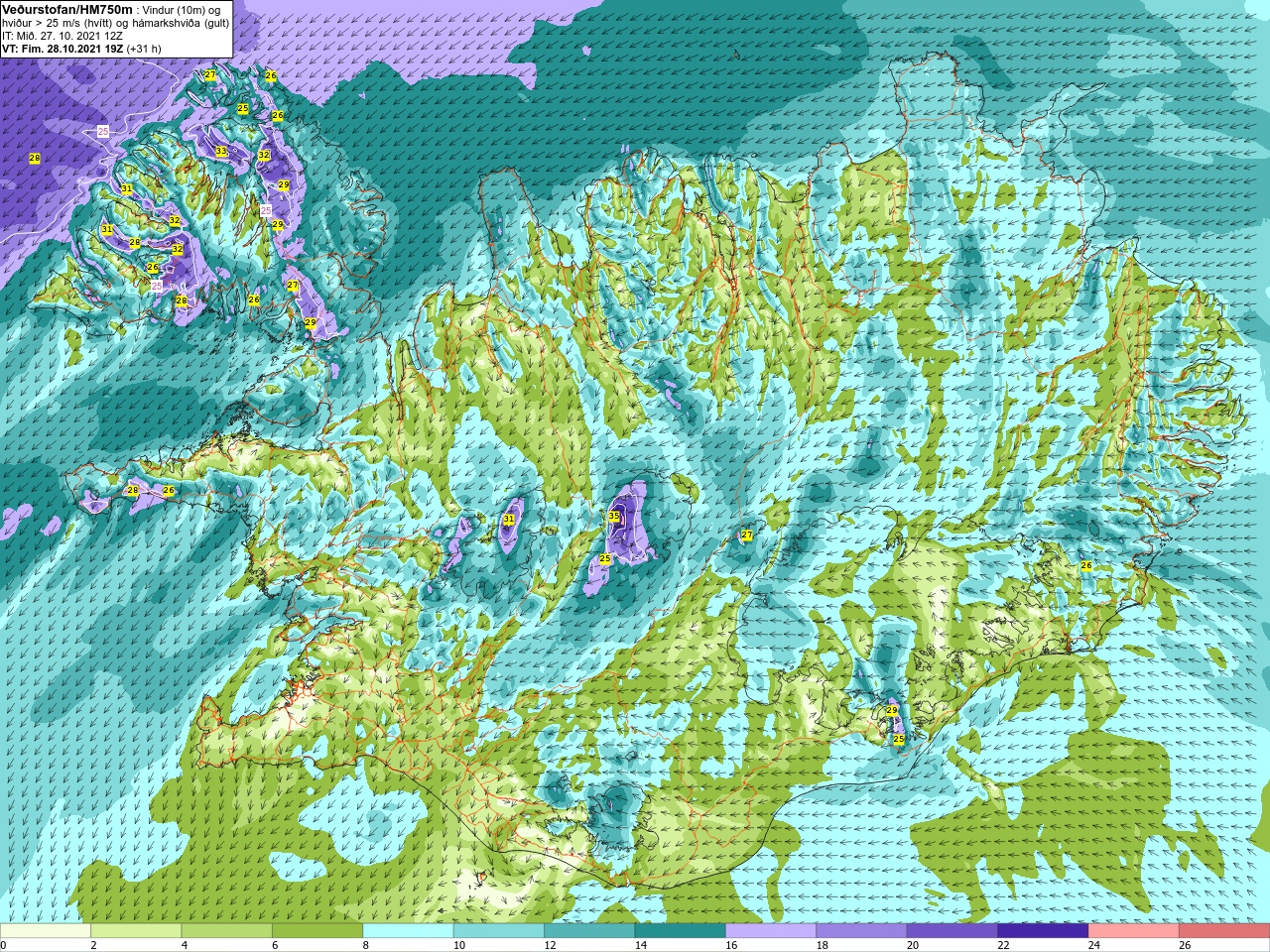This screenshot has height=952, width=1270.
Task: Click the 6–8 m/s green legend swatch
Action: [317, 931]
